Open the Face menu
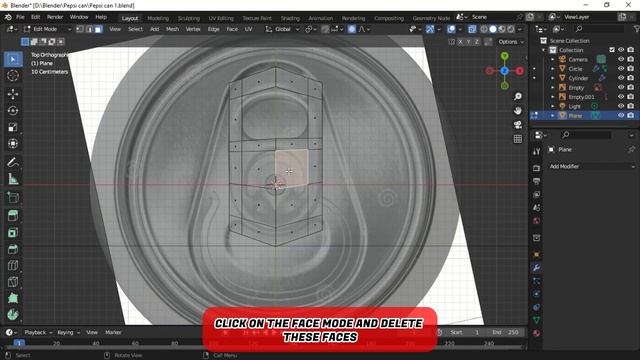Screen dimensions: 640x360 point(232,29)
